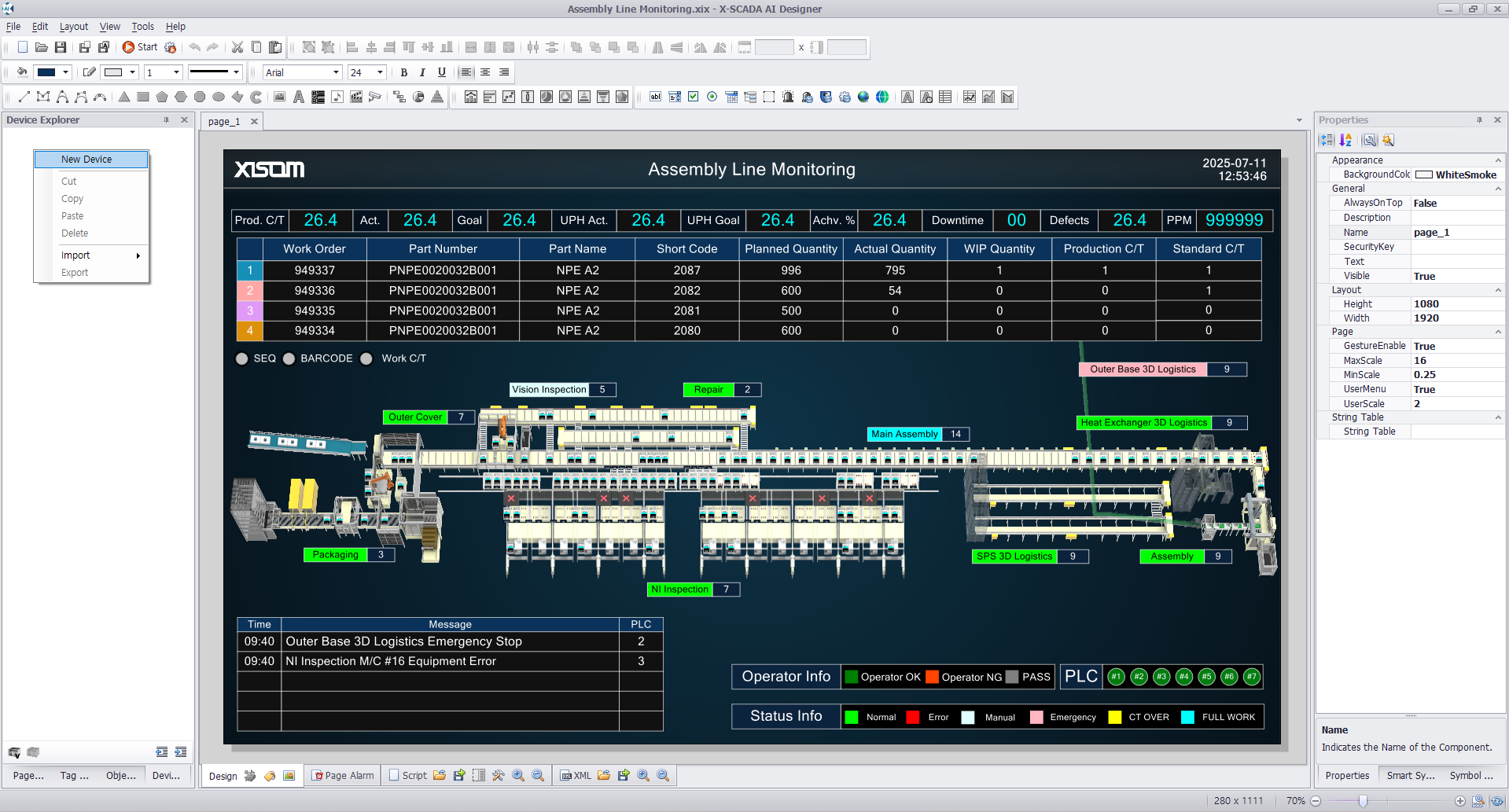The height and width of the screenshot is (812, 1509).
Task: Insert an image with the Picture tool
Action: click(x=279, y=97)
